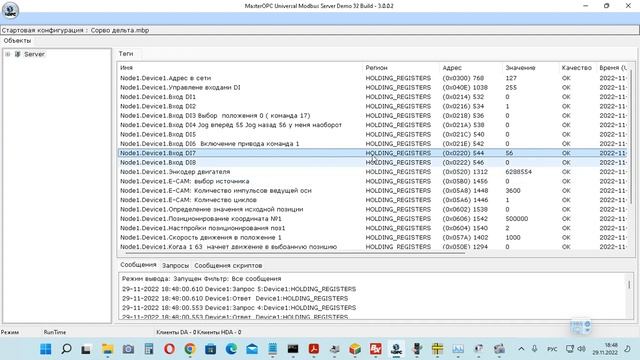Launch Microsoft Edge from taskbar

tap(231, 349)
